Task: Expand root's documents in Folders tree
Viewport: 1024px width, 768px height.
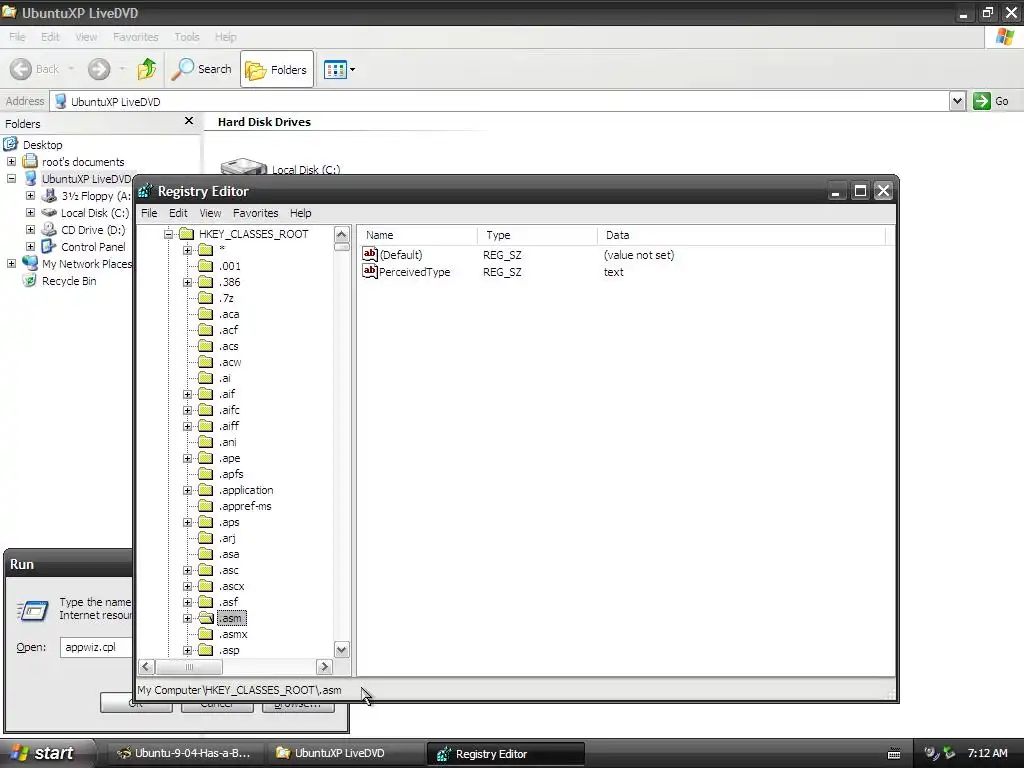Action: tap(11, 161)
